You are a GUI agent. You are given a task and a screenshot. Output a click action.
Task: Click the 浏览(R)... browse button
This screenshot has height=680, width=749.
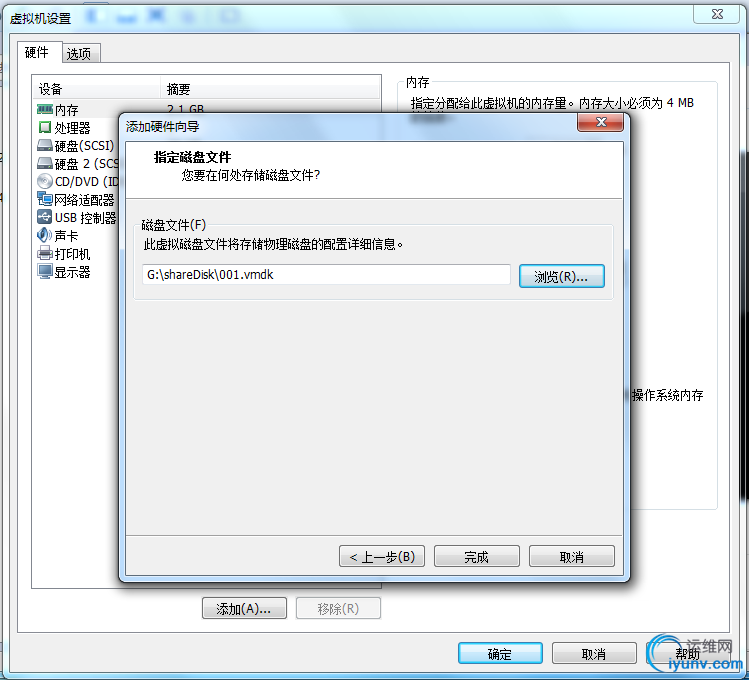tap(562, 276)
